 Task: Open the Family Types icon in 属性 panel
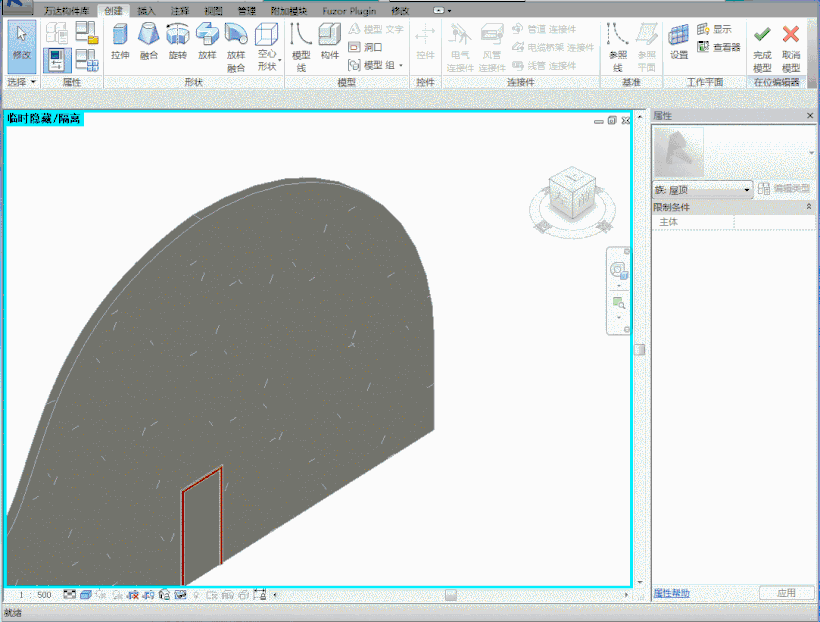coord(56,32)
